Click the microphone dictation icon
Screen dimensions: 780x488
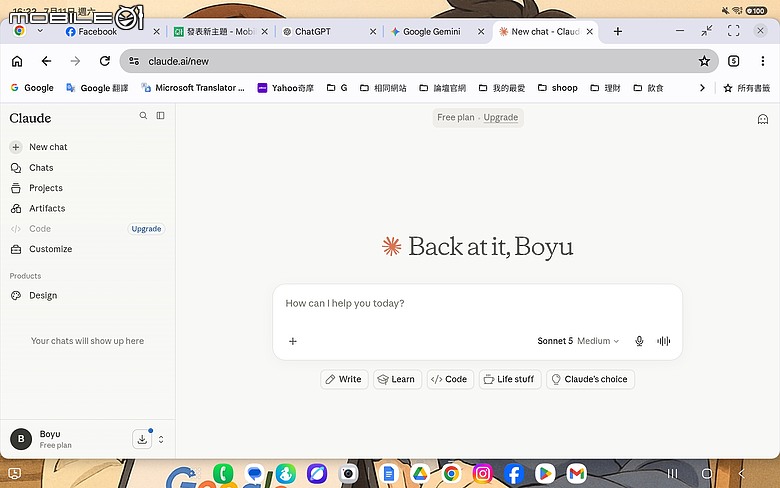(x=639, y=341)
